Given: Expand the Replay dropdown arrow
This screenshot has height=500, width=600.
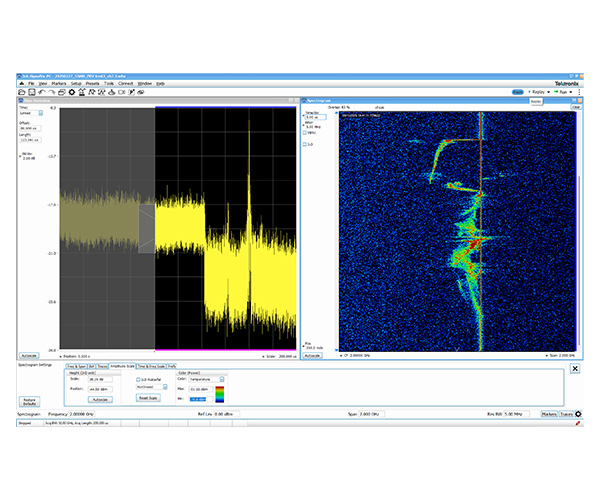Looking at the screenshot, I should tap(549, 91).
